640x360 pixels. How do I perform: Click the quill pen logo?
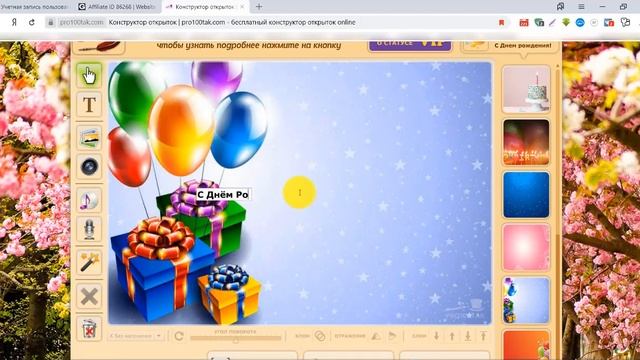pyautogui.click(x=99, y=47)
